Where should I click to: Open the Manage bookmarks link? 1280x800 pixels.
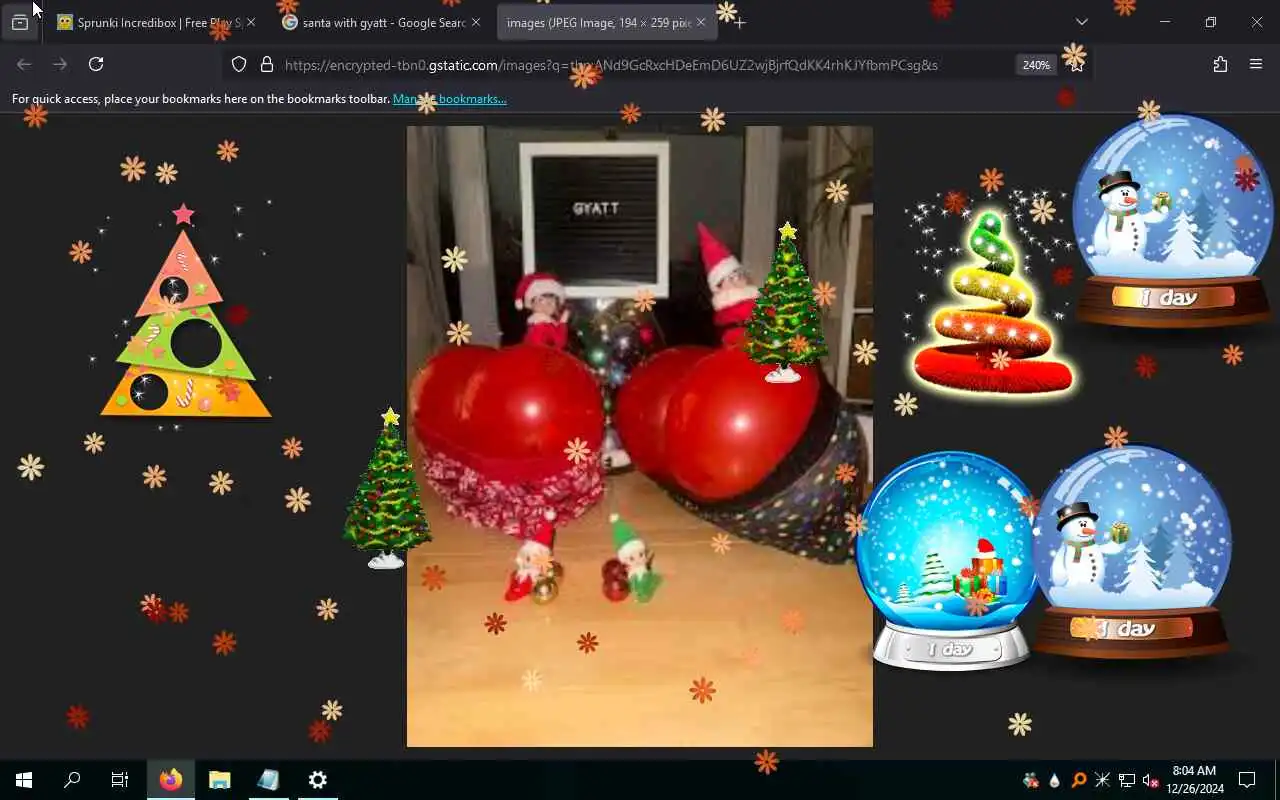(450, 99)
